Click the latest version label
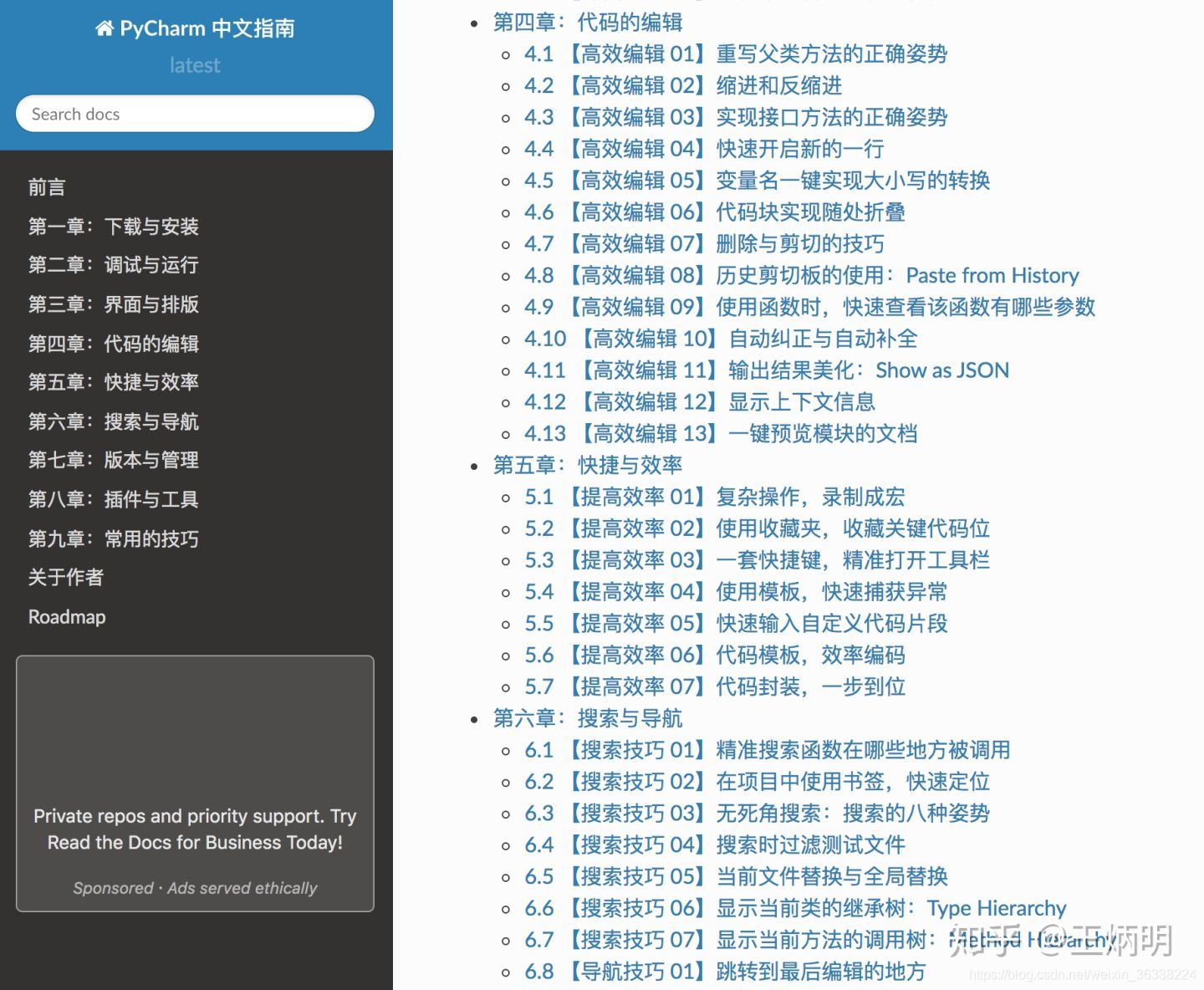The height and width of the screenshot is (990, 1204). (x=195, y=65)
